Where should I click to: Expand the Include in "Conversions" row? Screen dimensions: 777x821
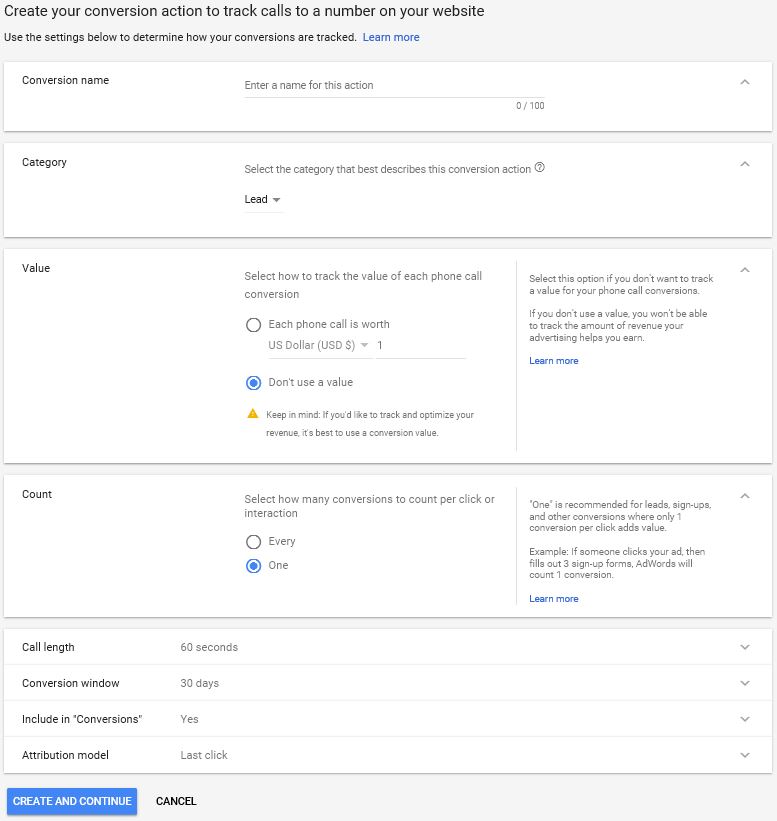(x=387, y=719)
